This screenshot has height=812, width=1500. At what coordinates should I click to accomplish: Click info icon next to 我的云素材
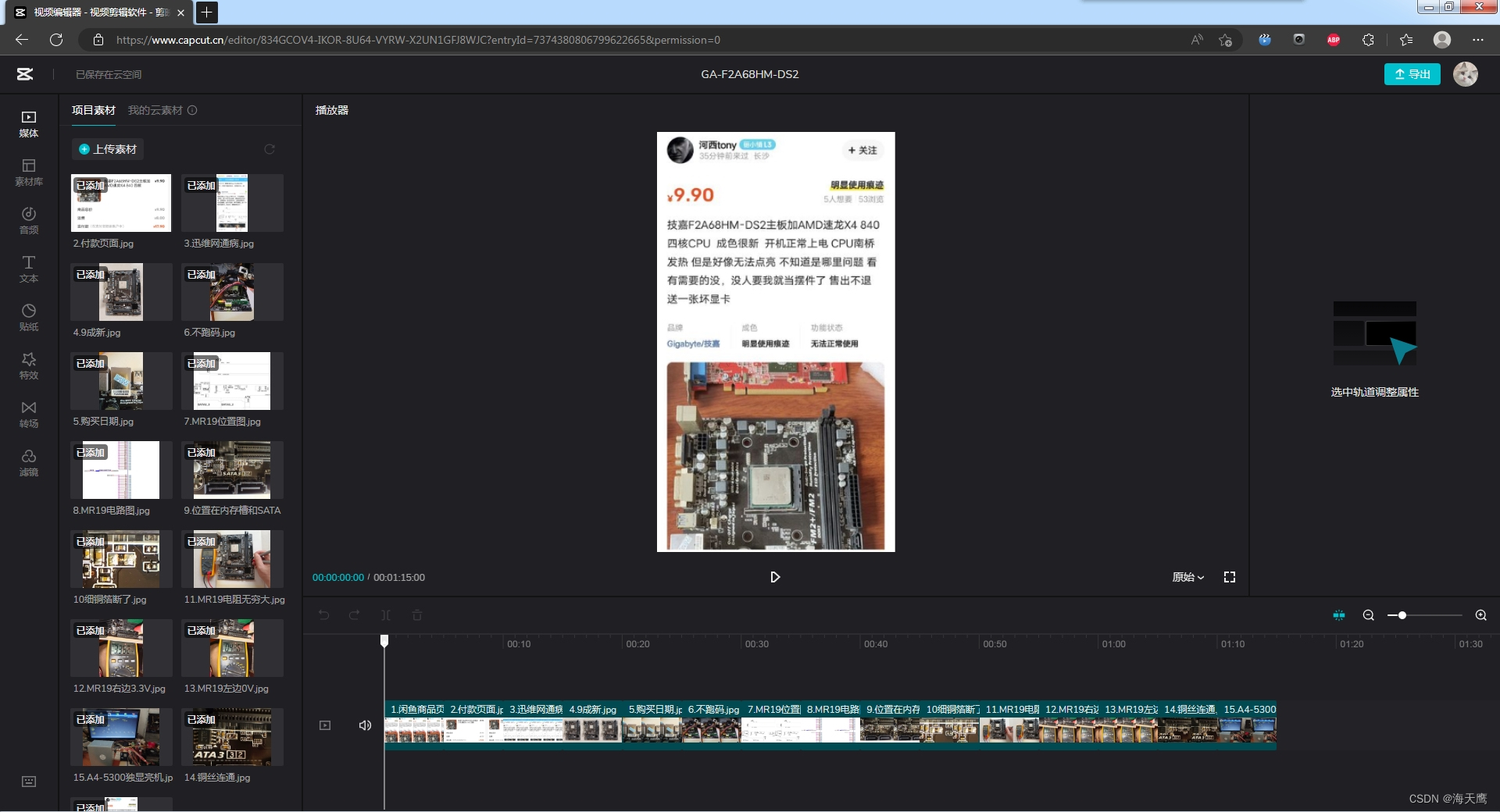[192, 110]
